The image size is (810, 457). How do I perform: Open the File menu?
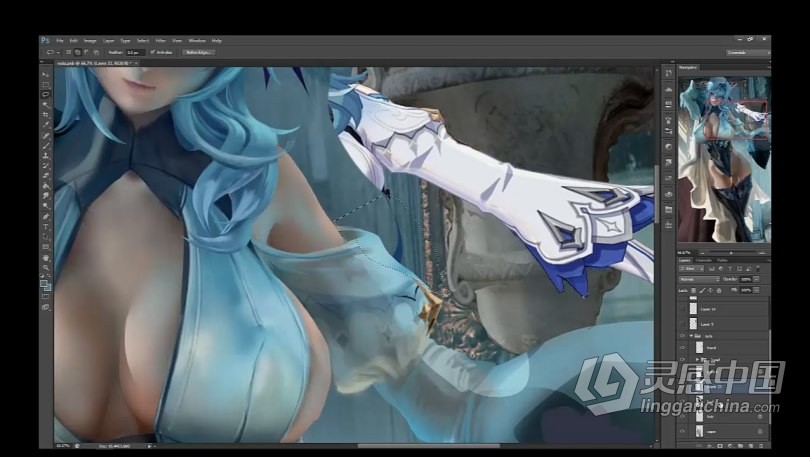pos(60,40)
